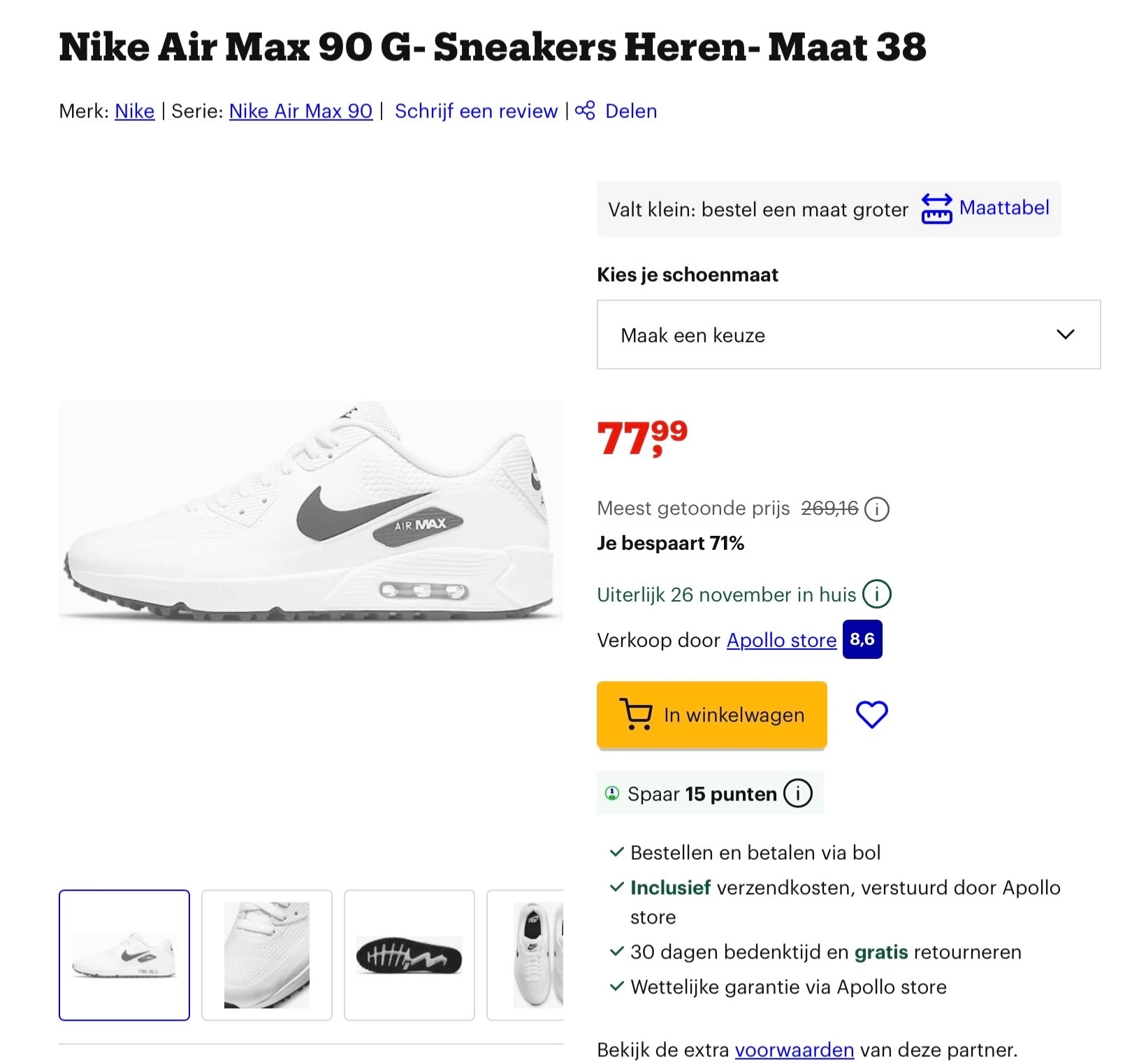Open the Nike Air Max 90 series link
Image resolution: width=1146 pixels, height=1064 pixels.
300,111
